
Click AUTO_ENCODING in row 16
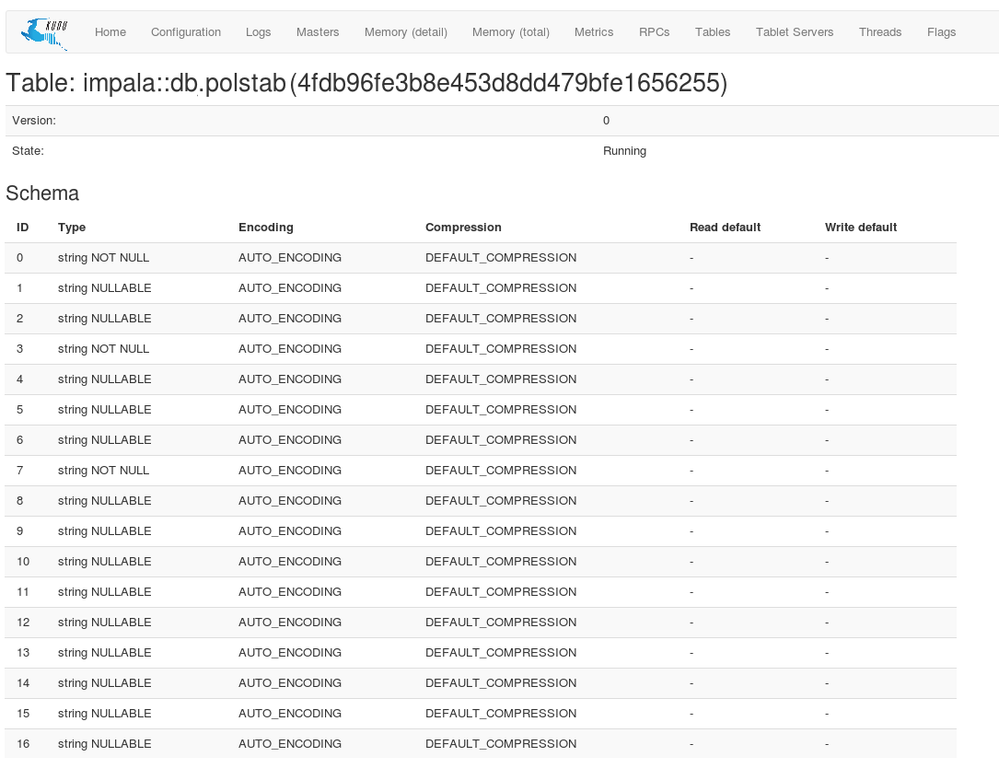(290, 744)
